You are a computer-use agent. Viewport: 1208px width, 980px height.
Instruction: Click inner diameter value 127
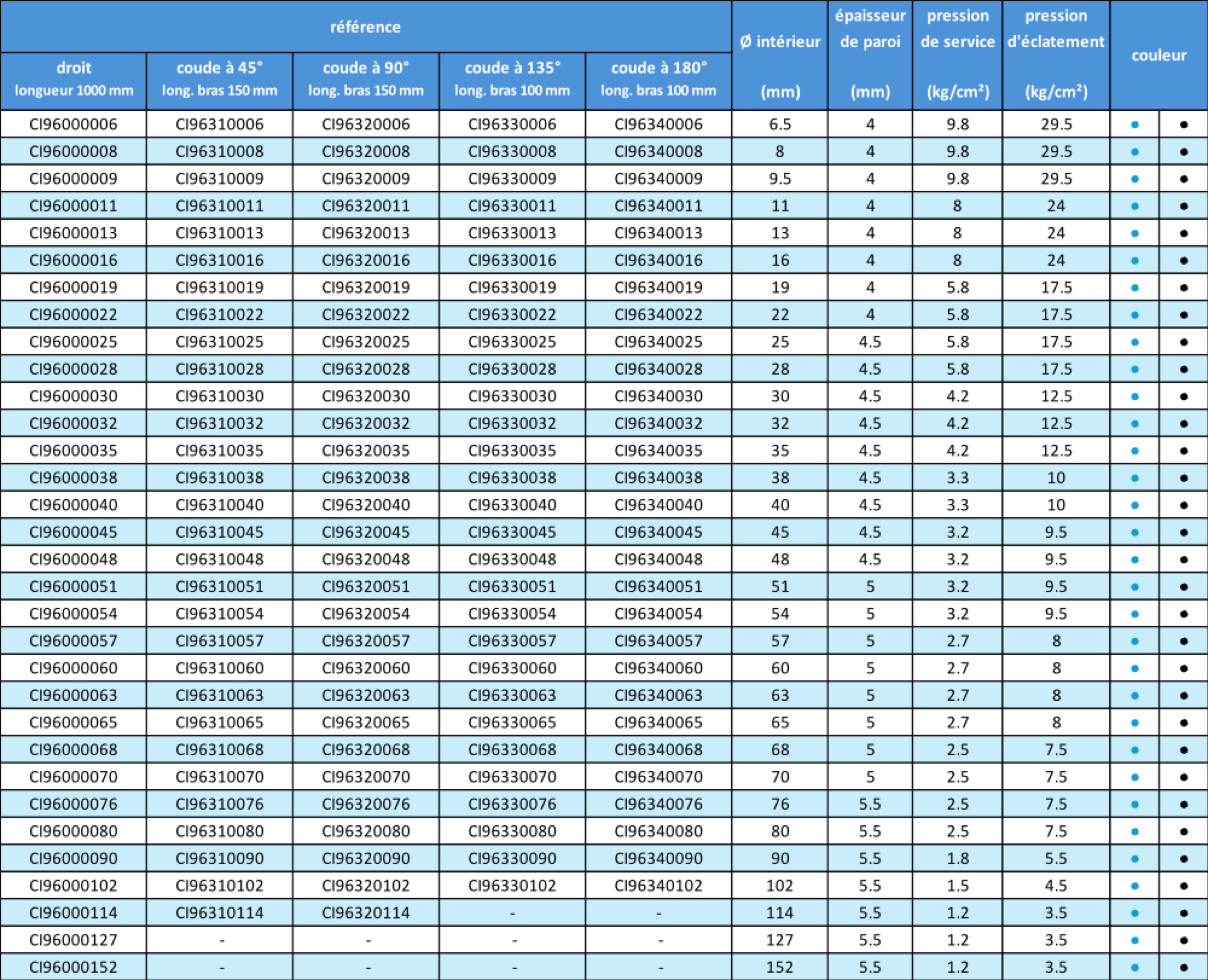[x=779, y=940]
